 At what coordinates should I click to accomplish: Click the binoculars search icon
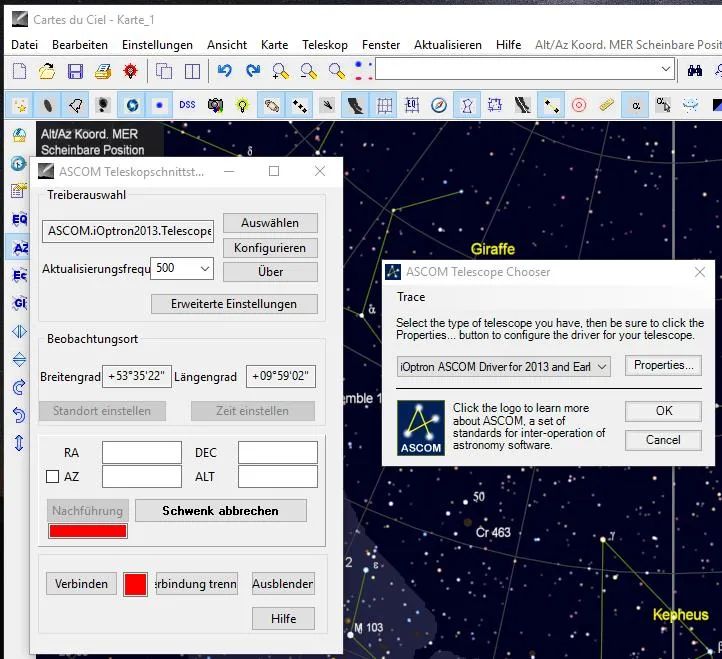[x=696, y=70]
